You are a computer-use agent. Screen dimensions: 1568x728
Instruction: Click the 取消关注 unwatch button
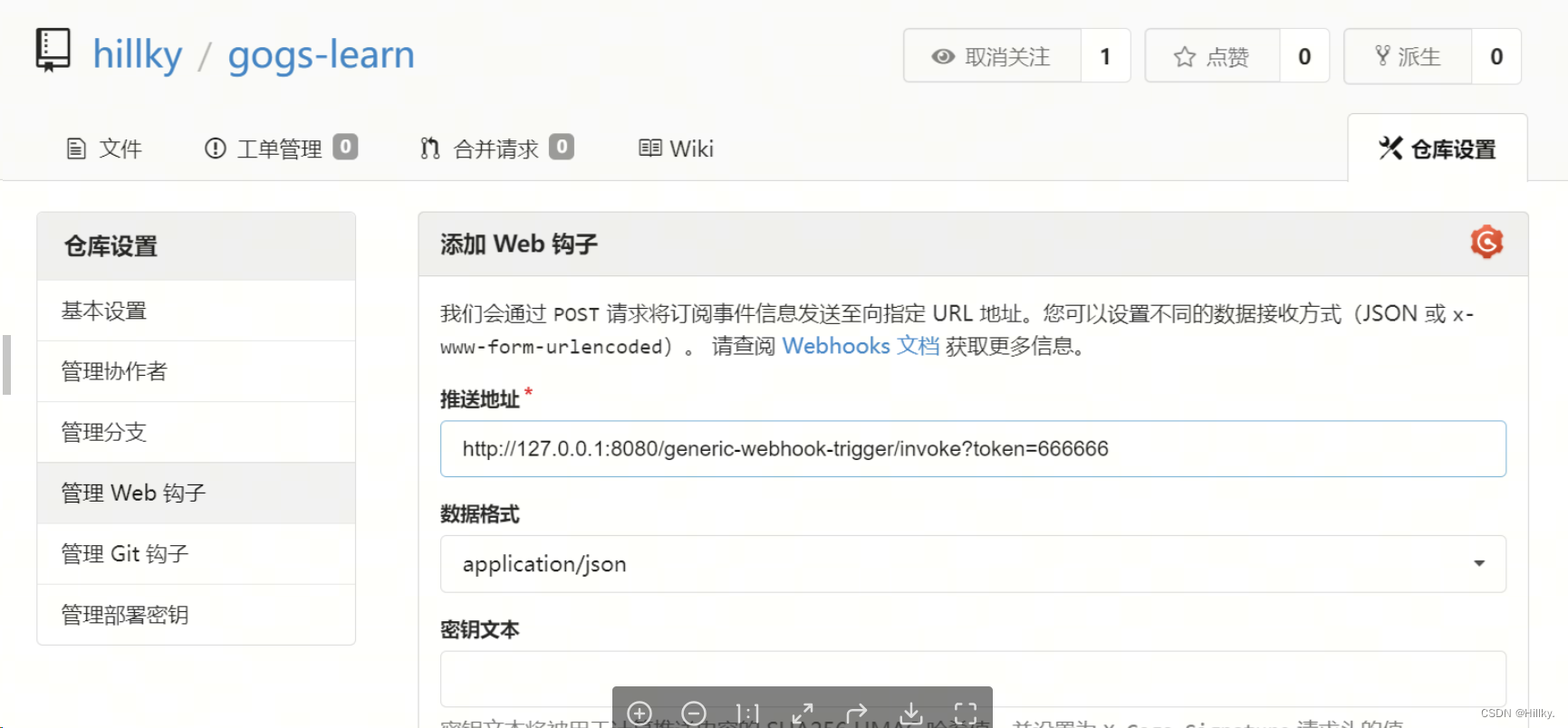coord(992,56)
